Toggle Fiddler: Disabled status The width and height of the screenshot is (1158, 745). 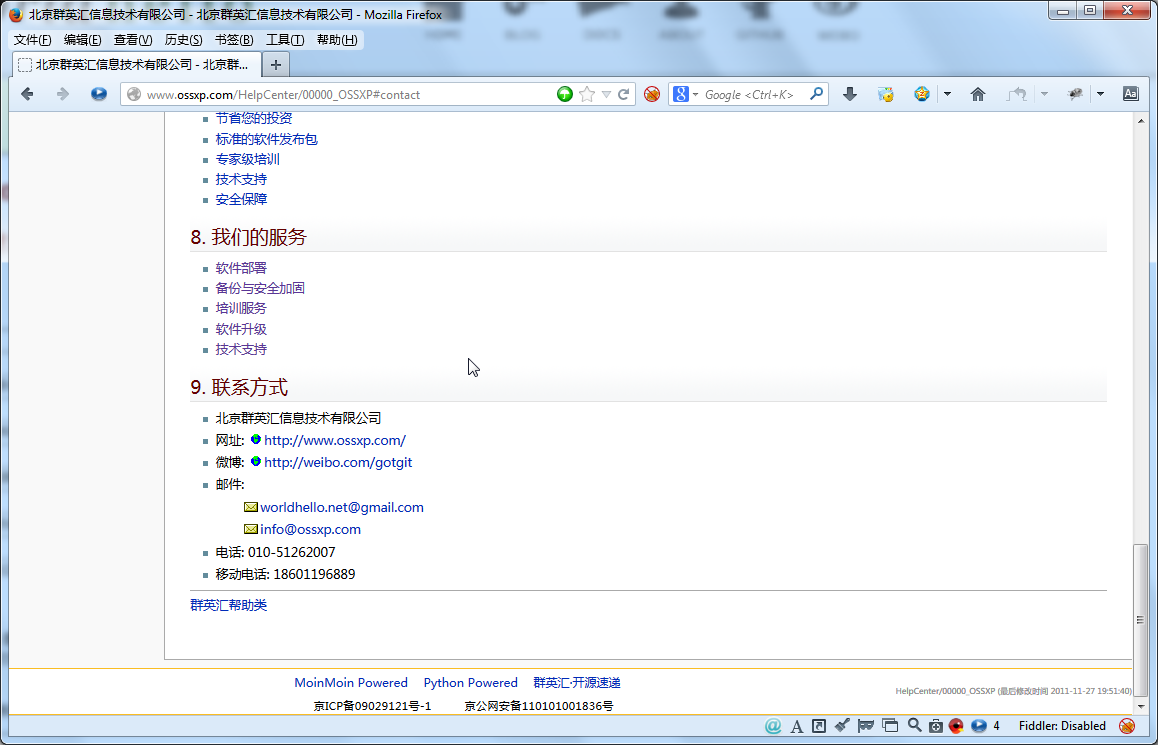(x=1062, y=726)
